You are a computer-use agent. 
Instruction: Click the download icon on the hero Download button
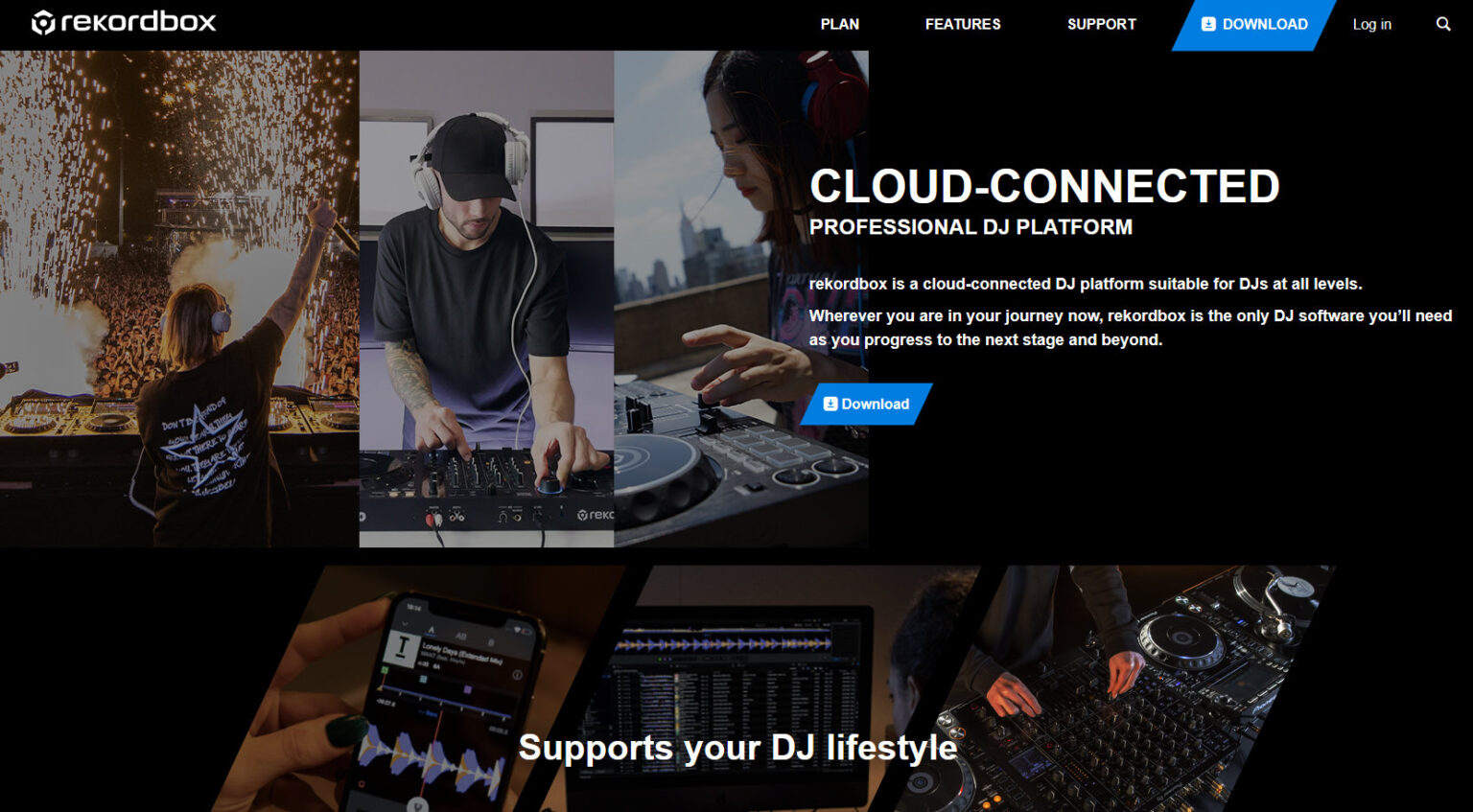[829, 404]
